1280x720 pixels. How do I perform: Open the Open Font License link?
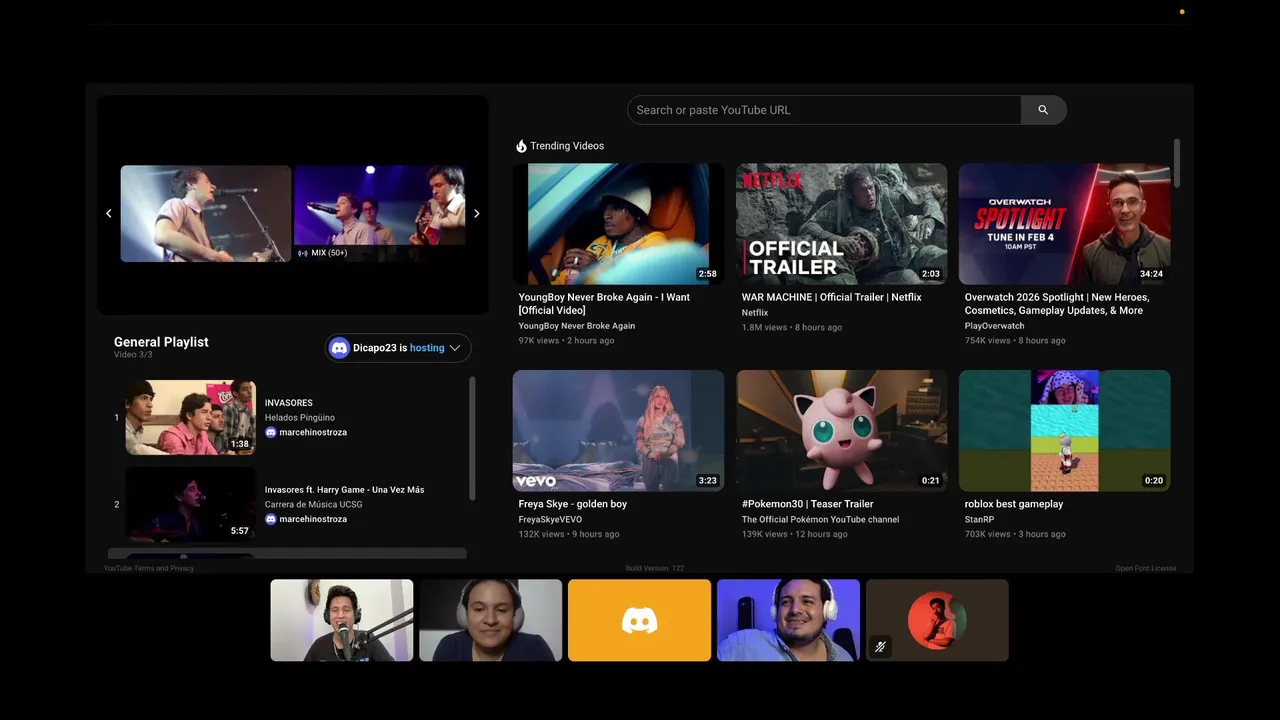[x=1146, y=568]
